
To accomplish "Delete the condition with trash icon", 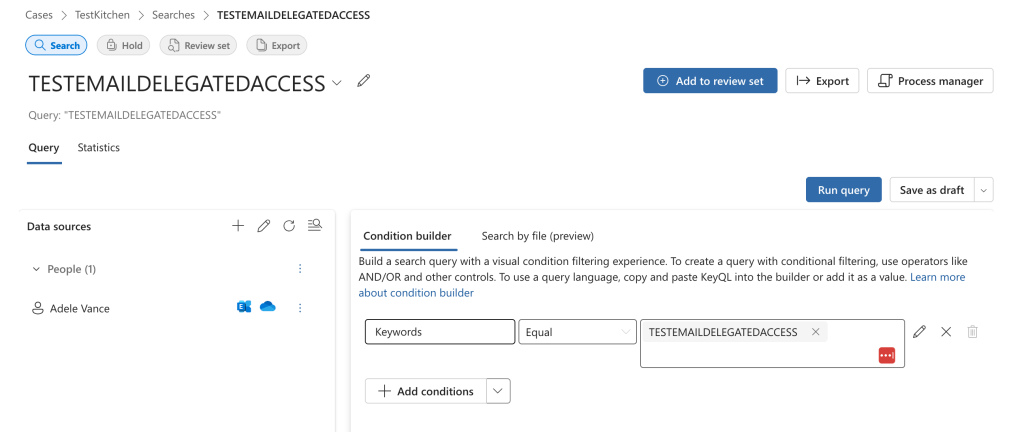I will click(972, 332).
